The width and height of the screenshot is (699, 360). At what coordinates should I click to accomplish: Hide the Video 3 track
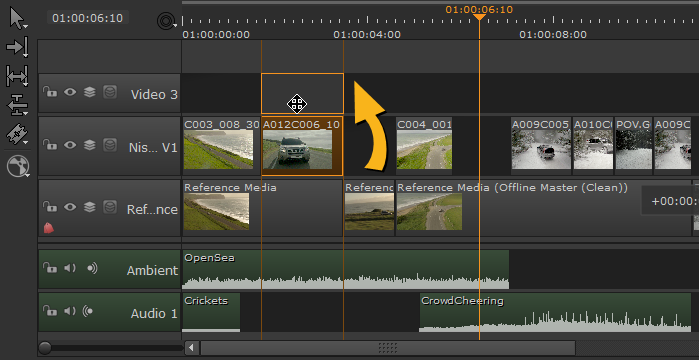70,92
